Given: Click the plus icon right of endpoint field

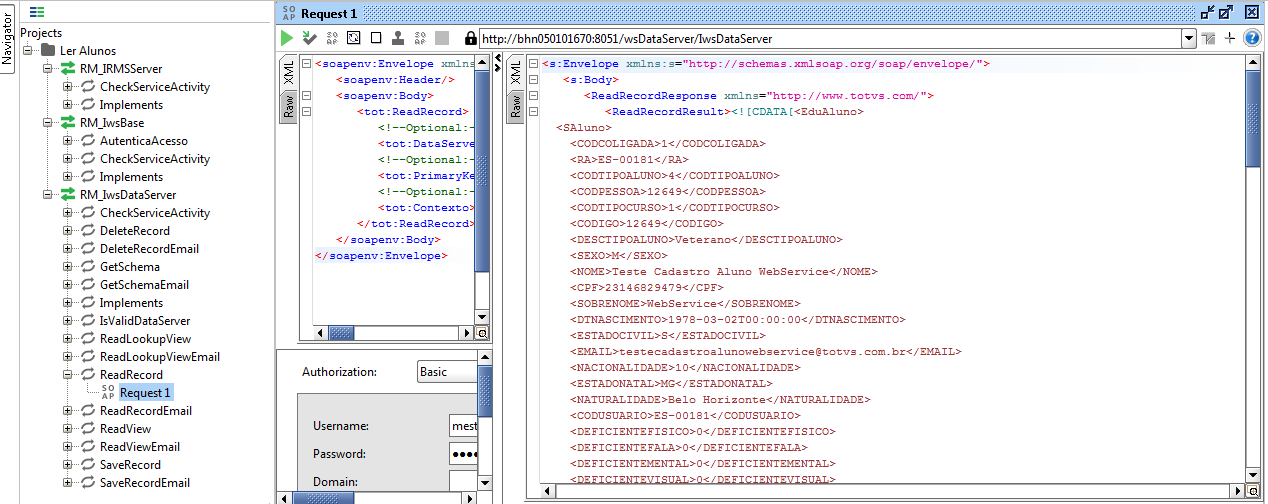Looking at the screenshot, I should coord(1230,38).
